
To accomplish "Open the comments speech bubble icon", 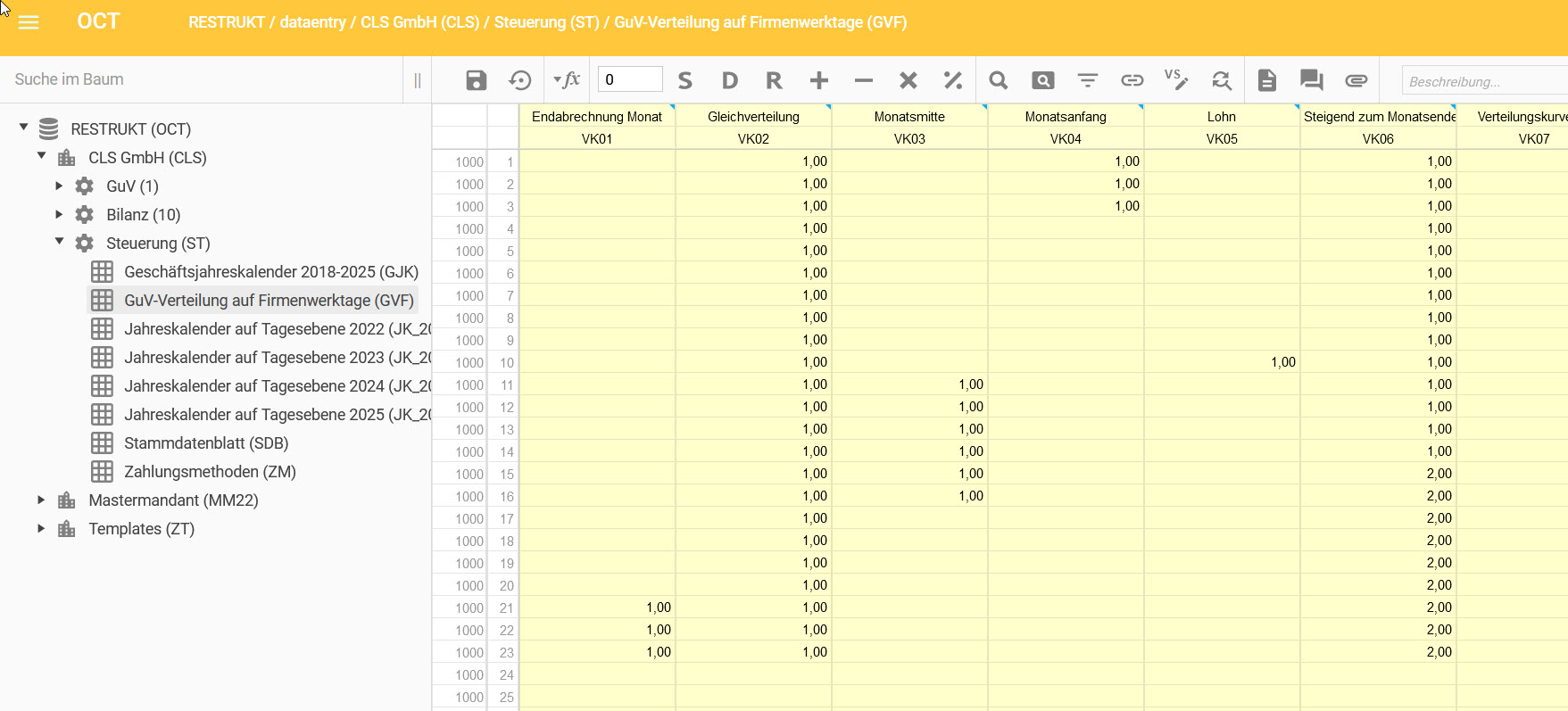I will point(1311,80).
